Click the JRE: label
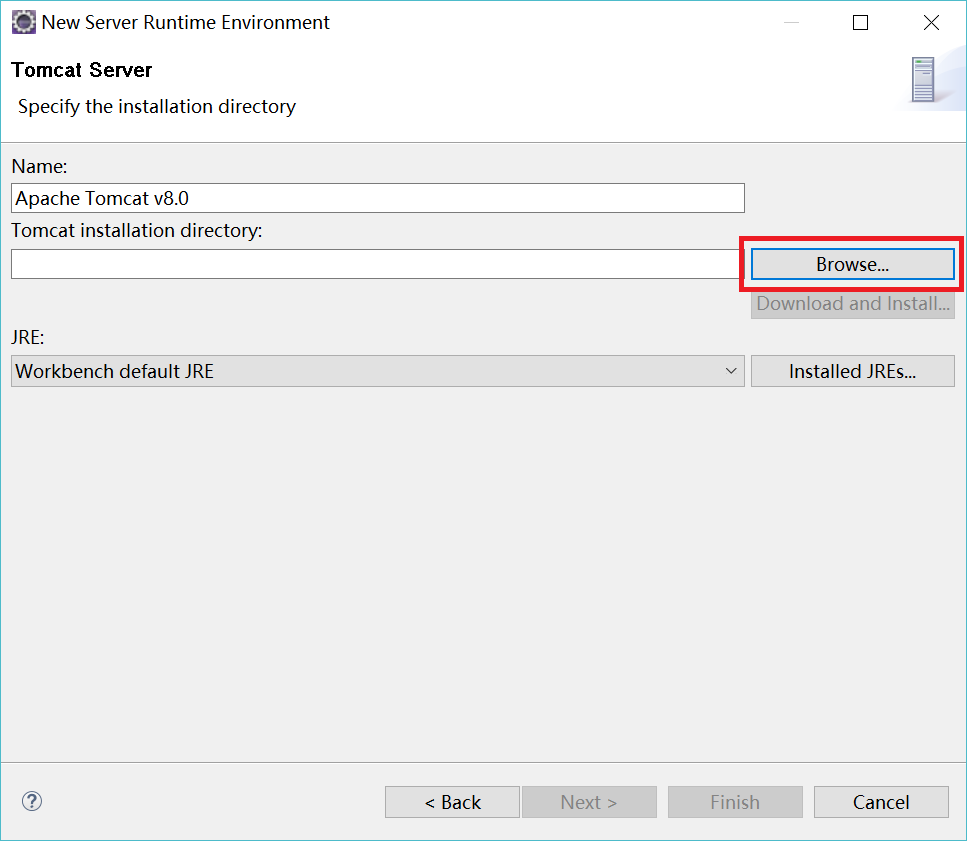The width and height of the screenshot is (967, 841). pyautogui.click(x=28, y=337)
